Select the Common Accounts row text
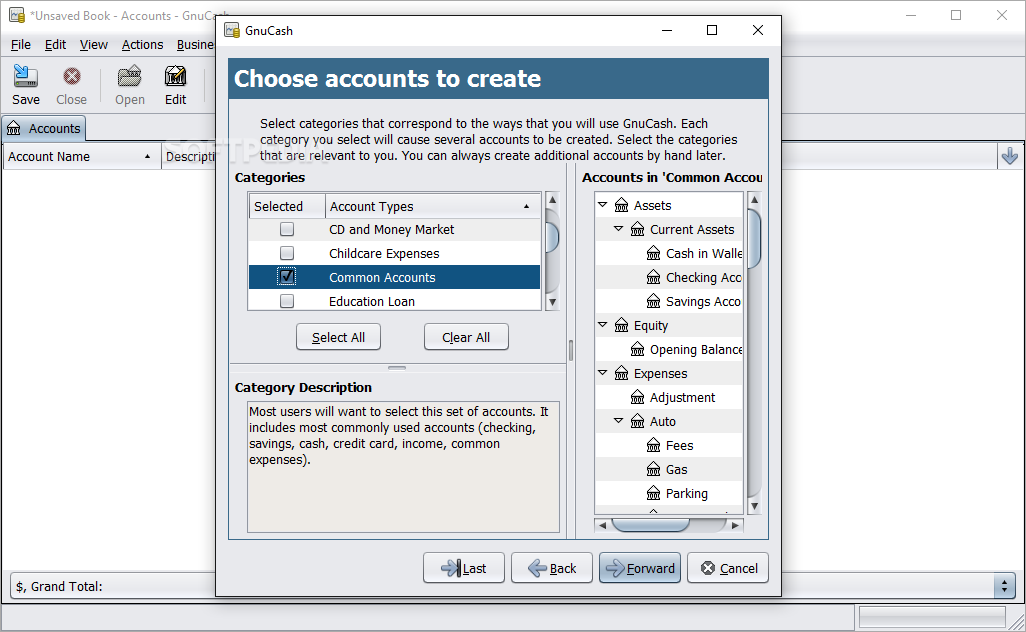 pyautogui.click(x=382, y=277)
